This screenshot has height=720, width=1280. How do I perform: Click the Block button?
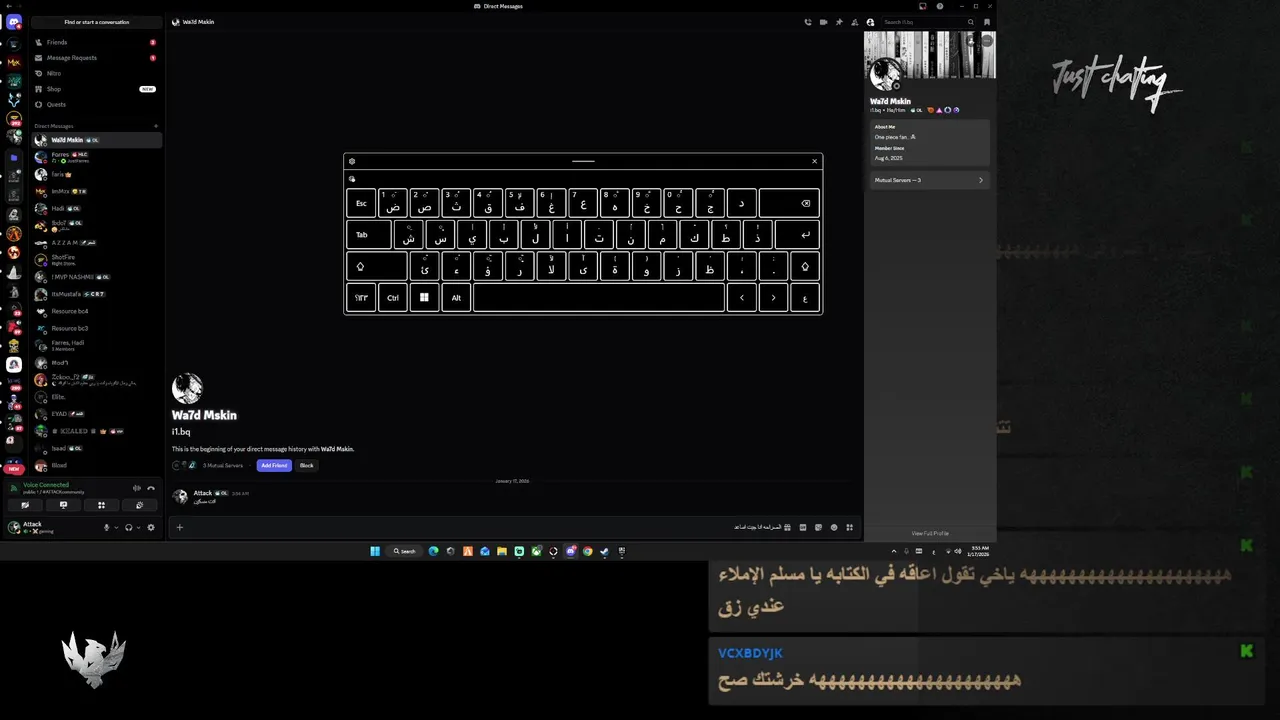click(x=307, y=465)
